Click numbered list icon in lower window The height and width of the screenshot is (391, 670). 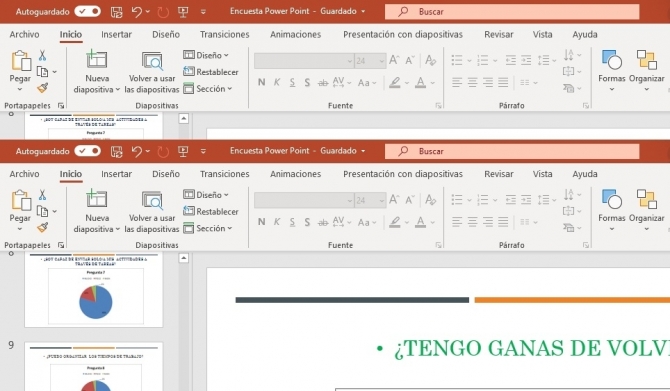pyautogui.click(x=482, y=200)
